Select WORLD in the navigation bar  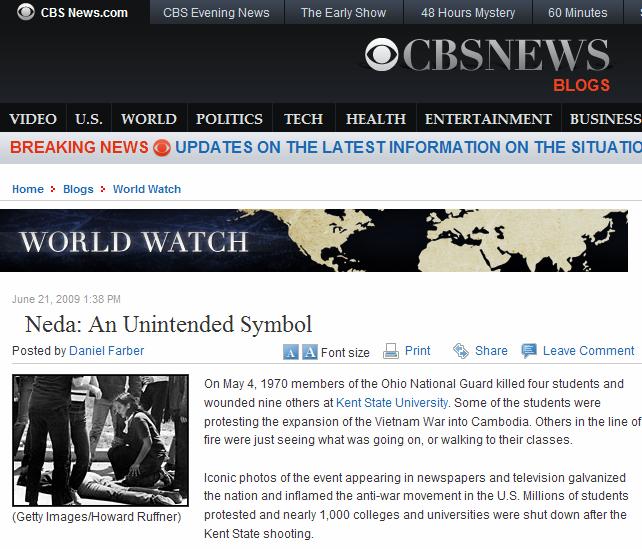[x=149, y=119]
